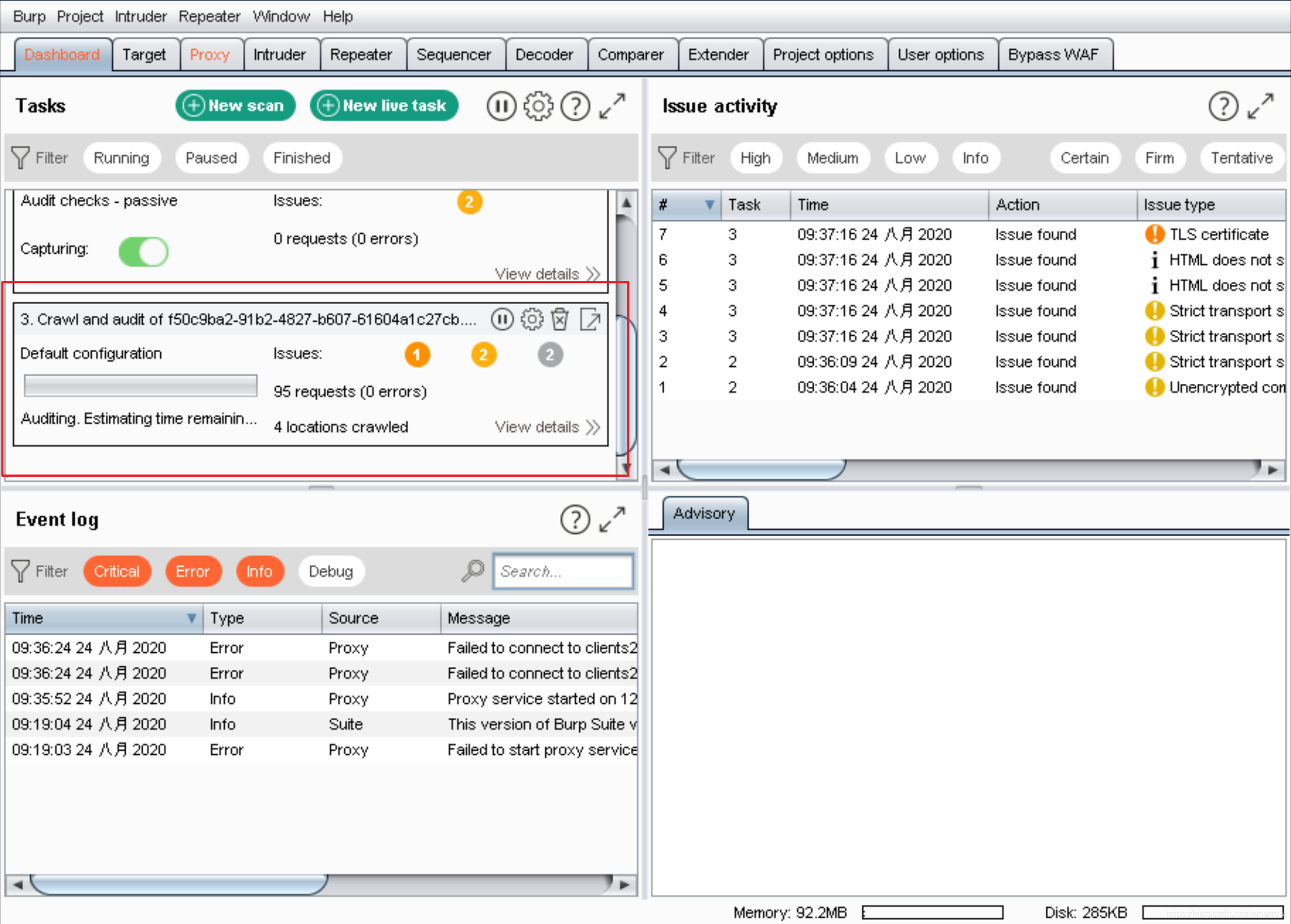
Task: Open task 3 in new window
Action: pos(590,319)
